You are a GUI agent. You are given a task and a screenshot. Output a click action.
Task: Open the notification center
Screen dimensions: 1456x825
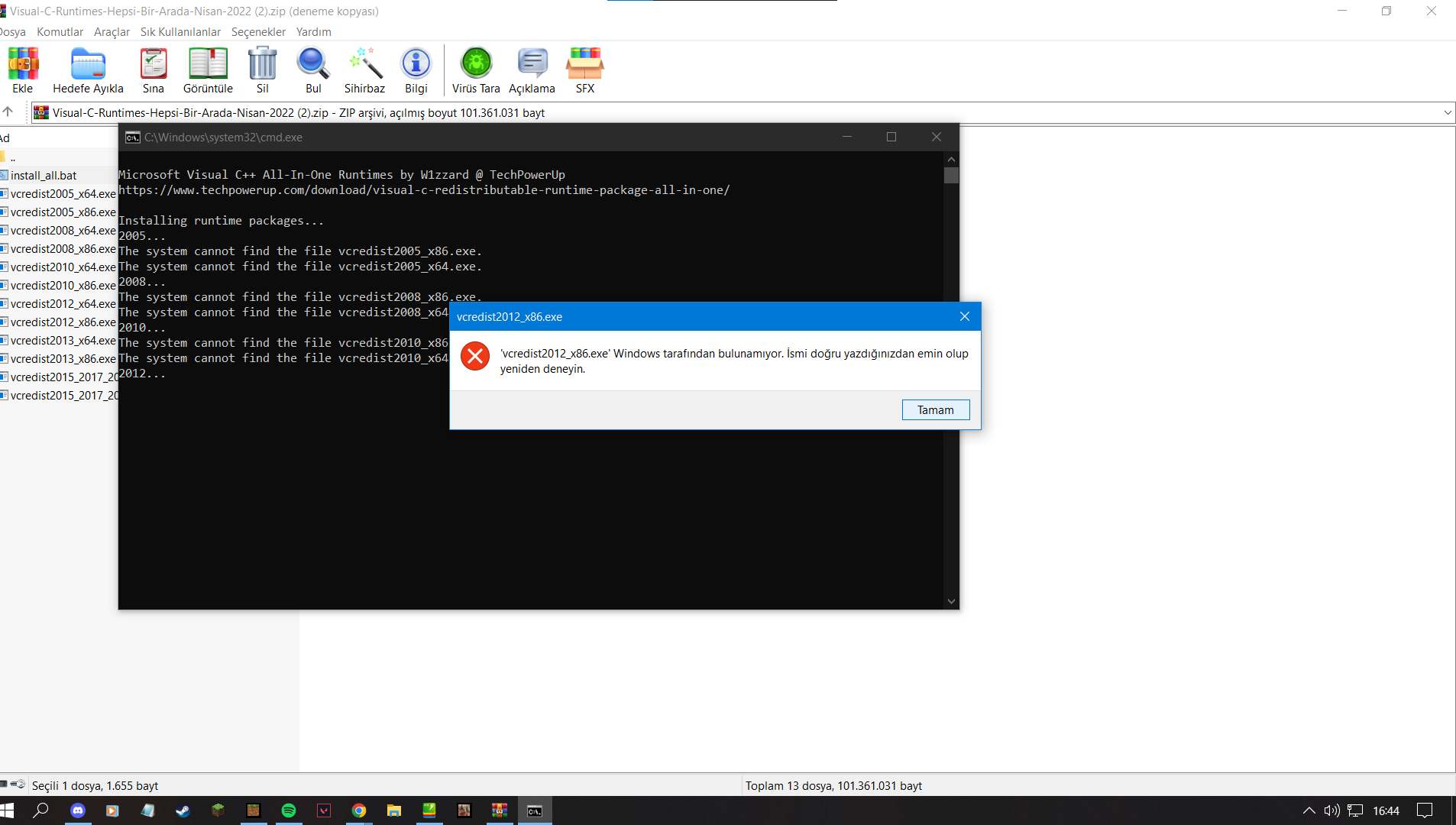[1425, 810]
